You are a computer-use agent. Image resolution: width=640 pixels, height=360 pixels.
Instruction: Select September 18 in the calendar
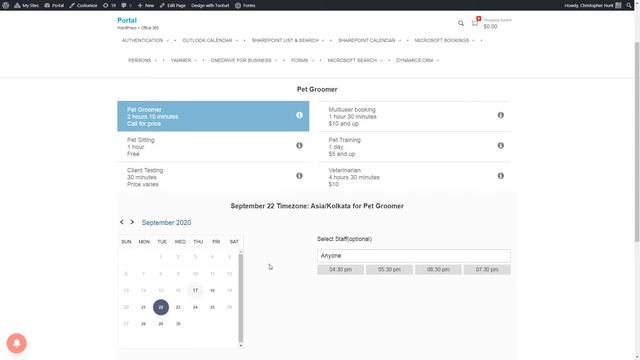tap(212, 290)
